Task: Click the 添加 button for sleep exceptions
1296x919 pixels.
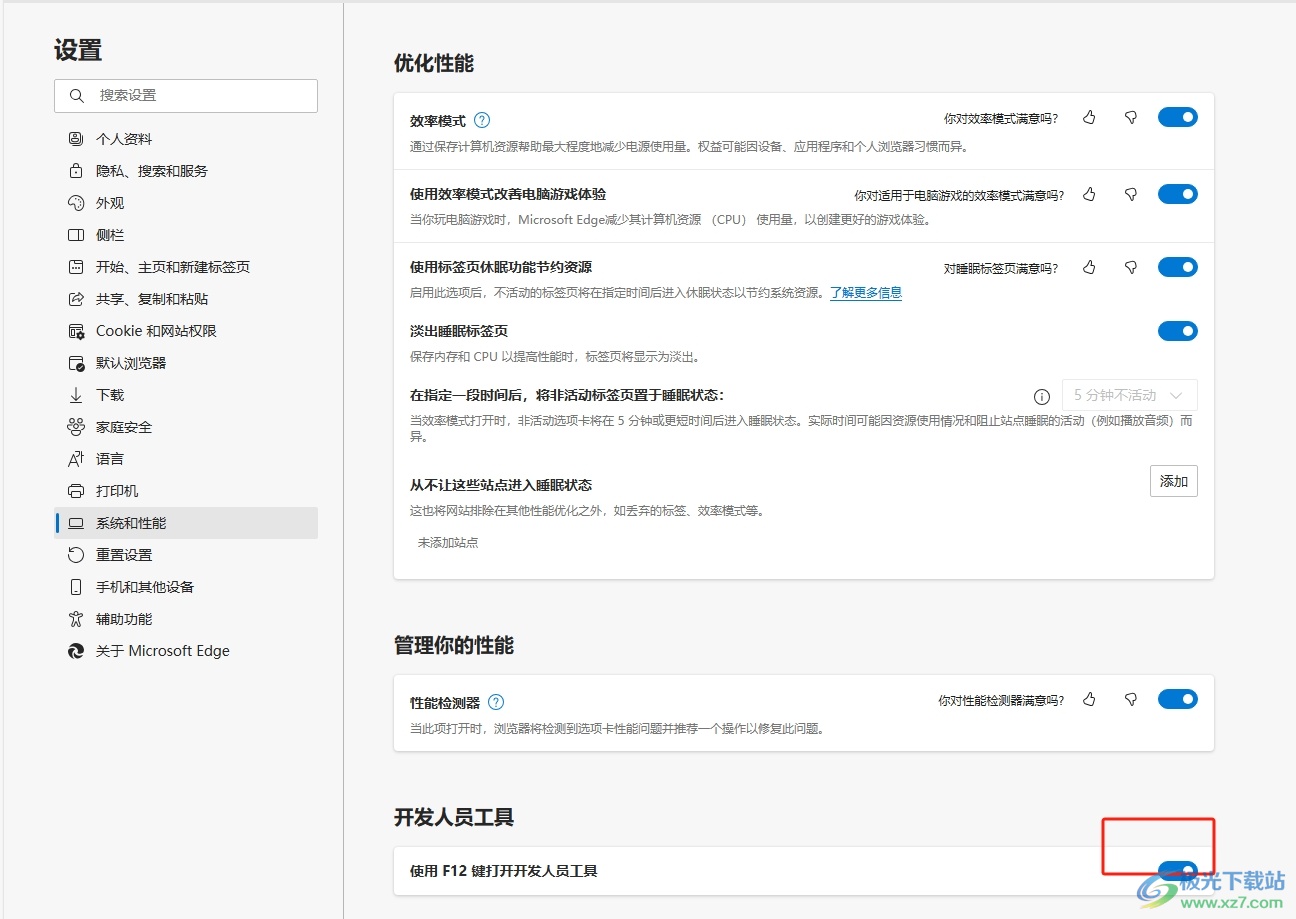Action: pyautogui.click(x=1174, y=481)
